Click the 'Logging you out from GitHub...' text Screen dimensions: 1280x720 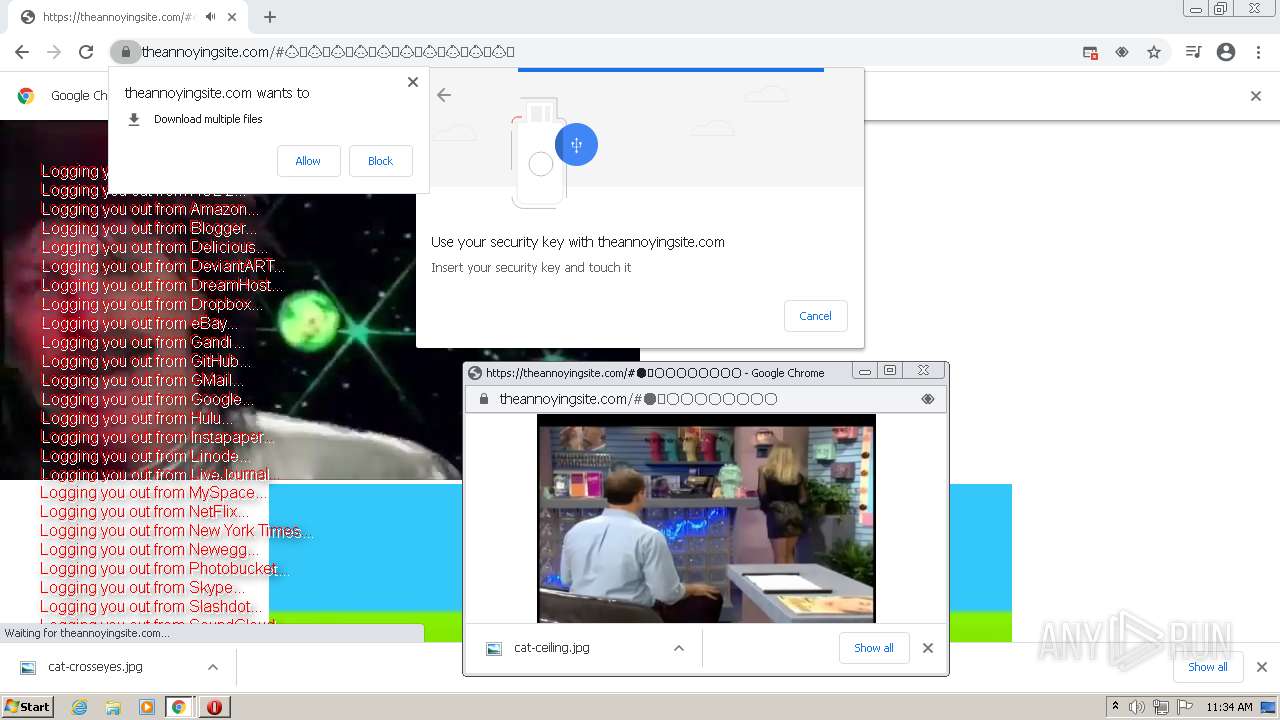(x=146, y=362)
